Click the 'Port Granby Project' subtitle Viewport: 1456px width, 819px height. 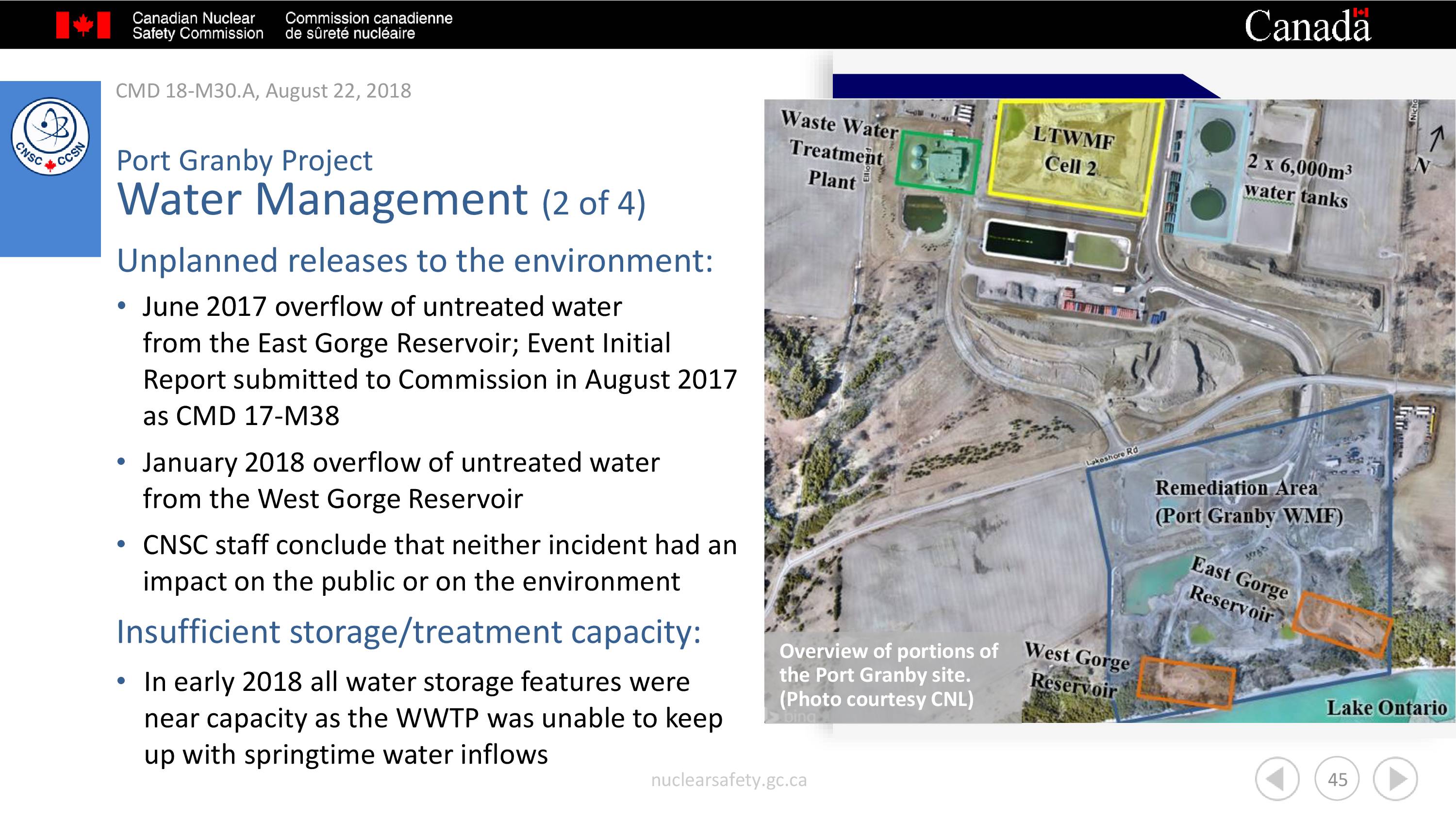point(244,160)
